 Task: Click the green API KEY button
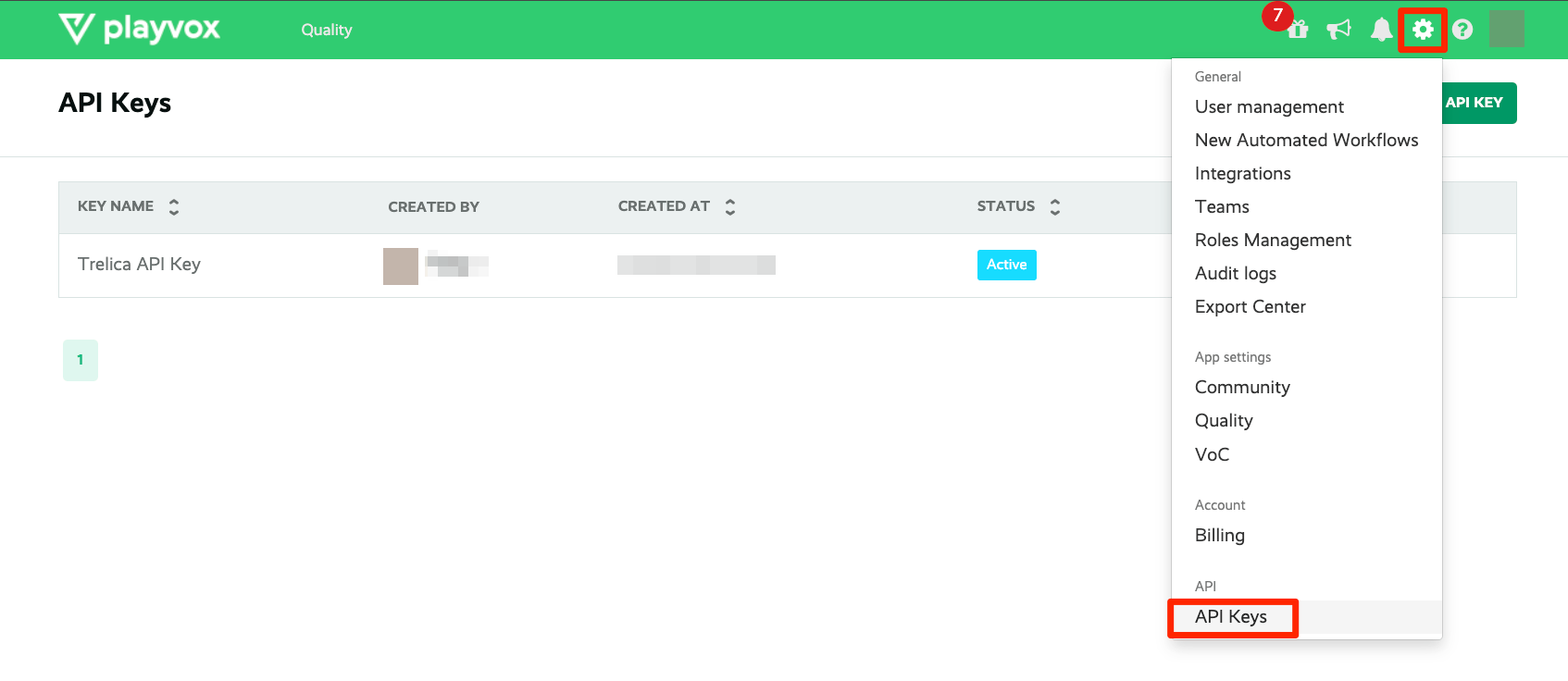[1479, 103]
